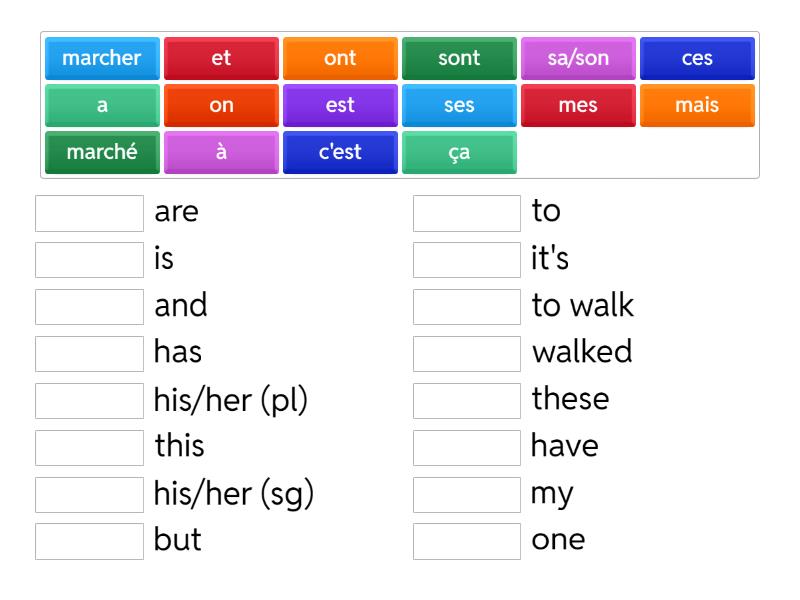Image resolution: width=800 pixels, height=600 pixels.
Task: Select the 'sa/son' tile
Action: [578, 58]
